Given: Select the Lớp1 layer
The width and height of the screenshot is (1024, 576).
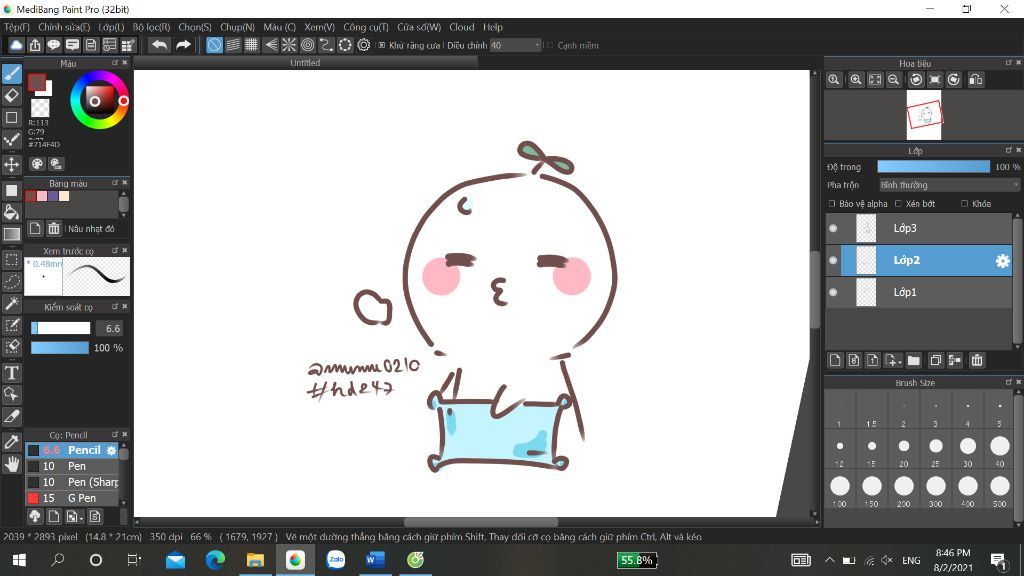Looking at the screenshot, I should coord(919,292).
